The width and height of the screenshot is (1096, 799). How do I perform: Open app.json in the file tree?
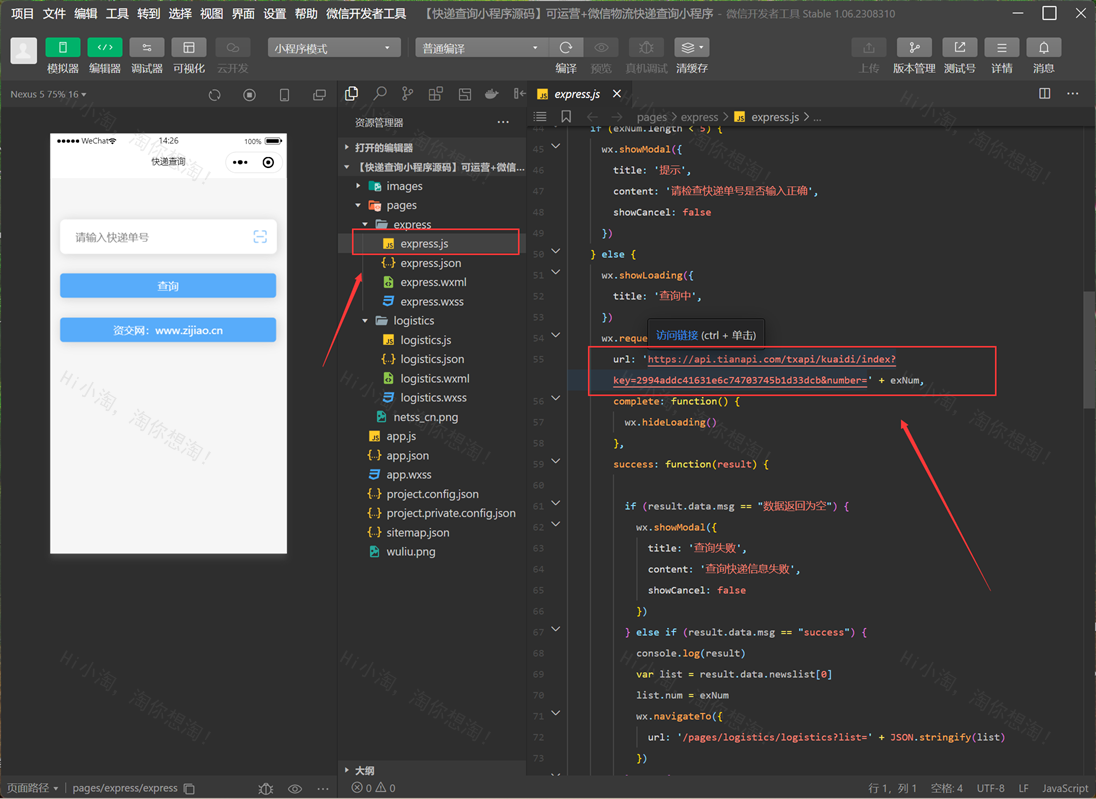[x=407, y=456]
